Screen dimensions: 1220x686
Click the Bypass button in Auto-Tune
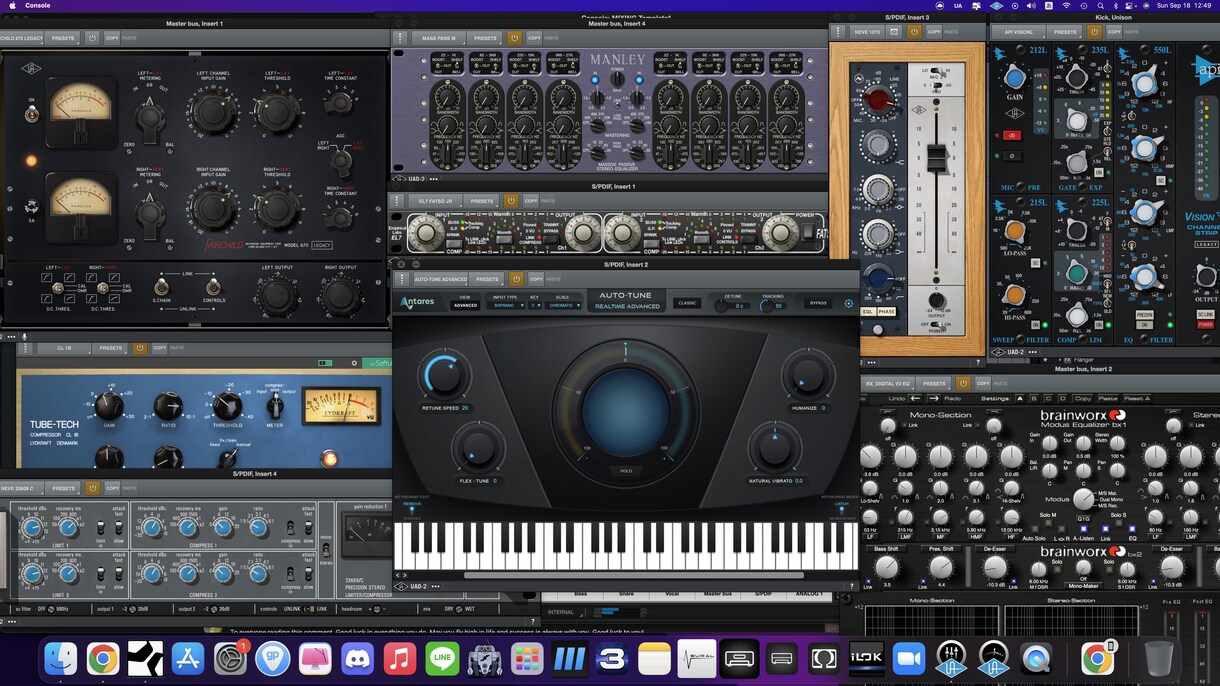point(819,303)
